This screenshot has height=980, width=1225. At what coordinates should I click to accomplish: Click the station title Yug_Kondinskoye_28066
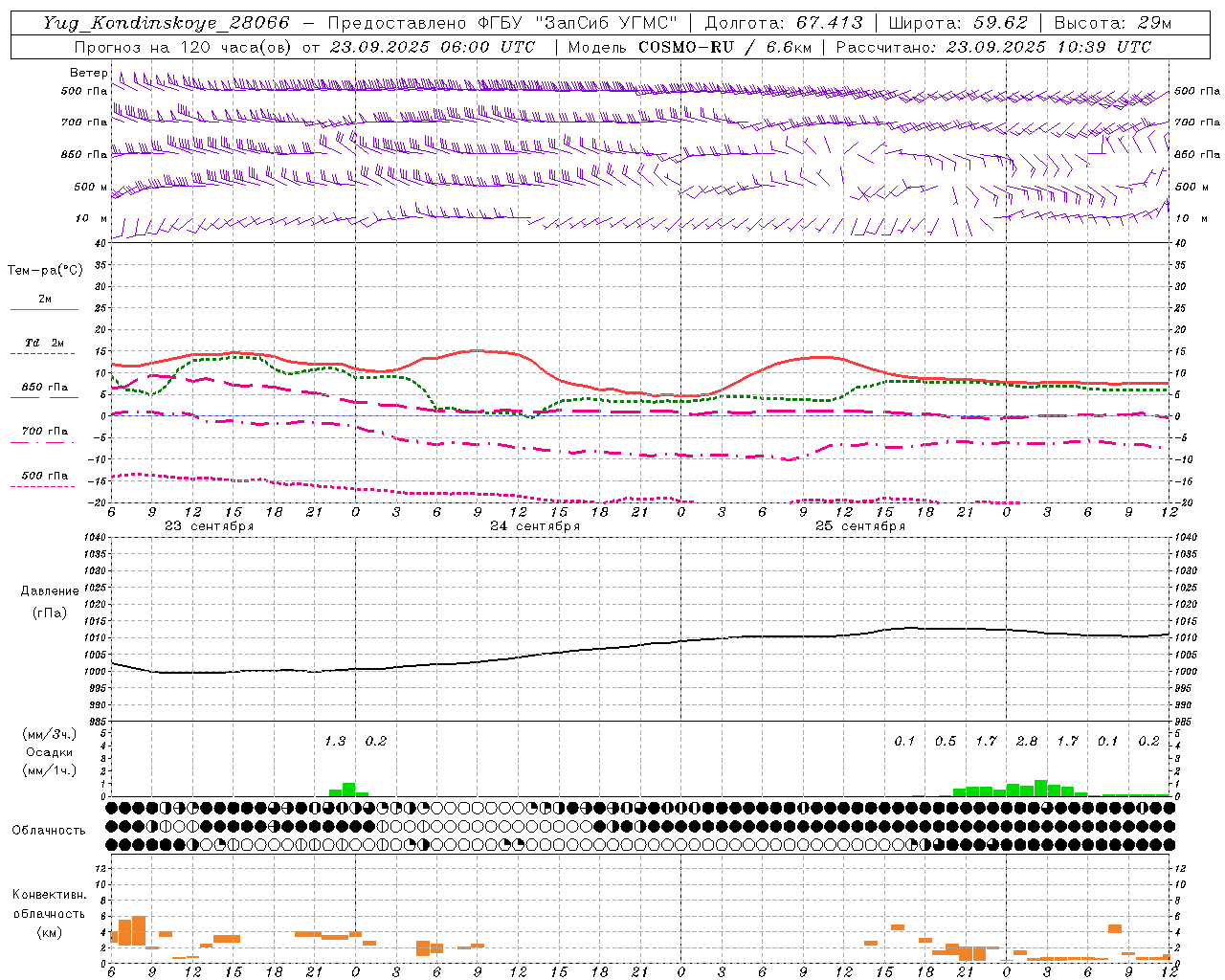click(x=166, y=23)
